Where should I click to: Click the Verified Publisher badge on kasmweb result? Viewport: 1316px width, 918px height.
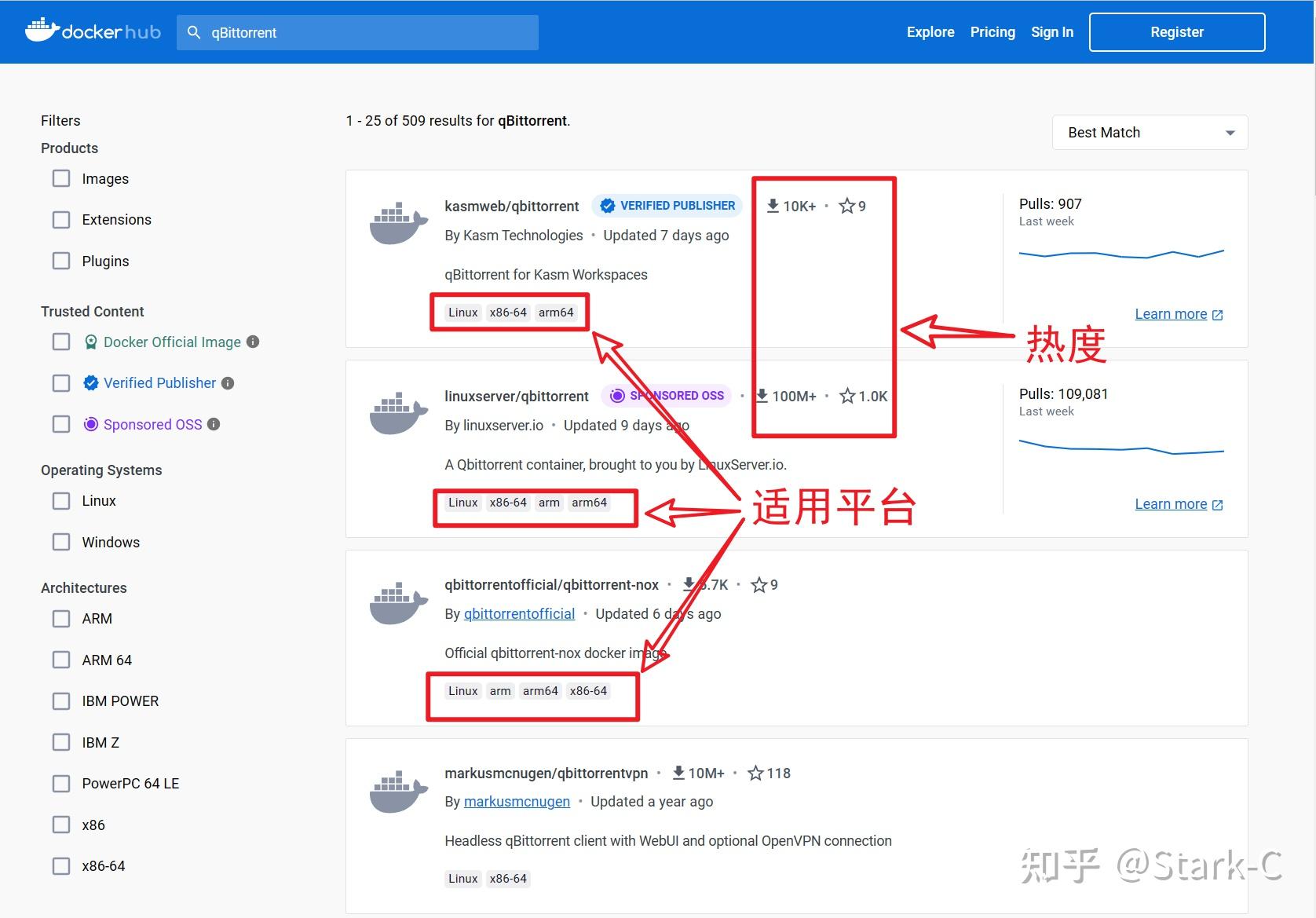[667, 205]
